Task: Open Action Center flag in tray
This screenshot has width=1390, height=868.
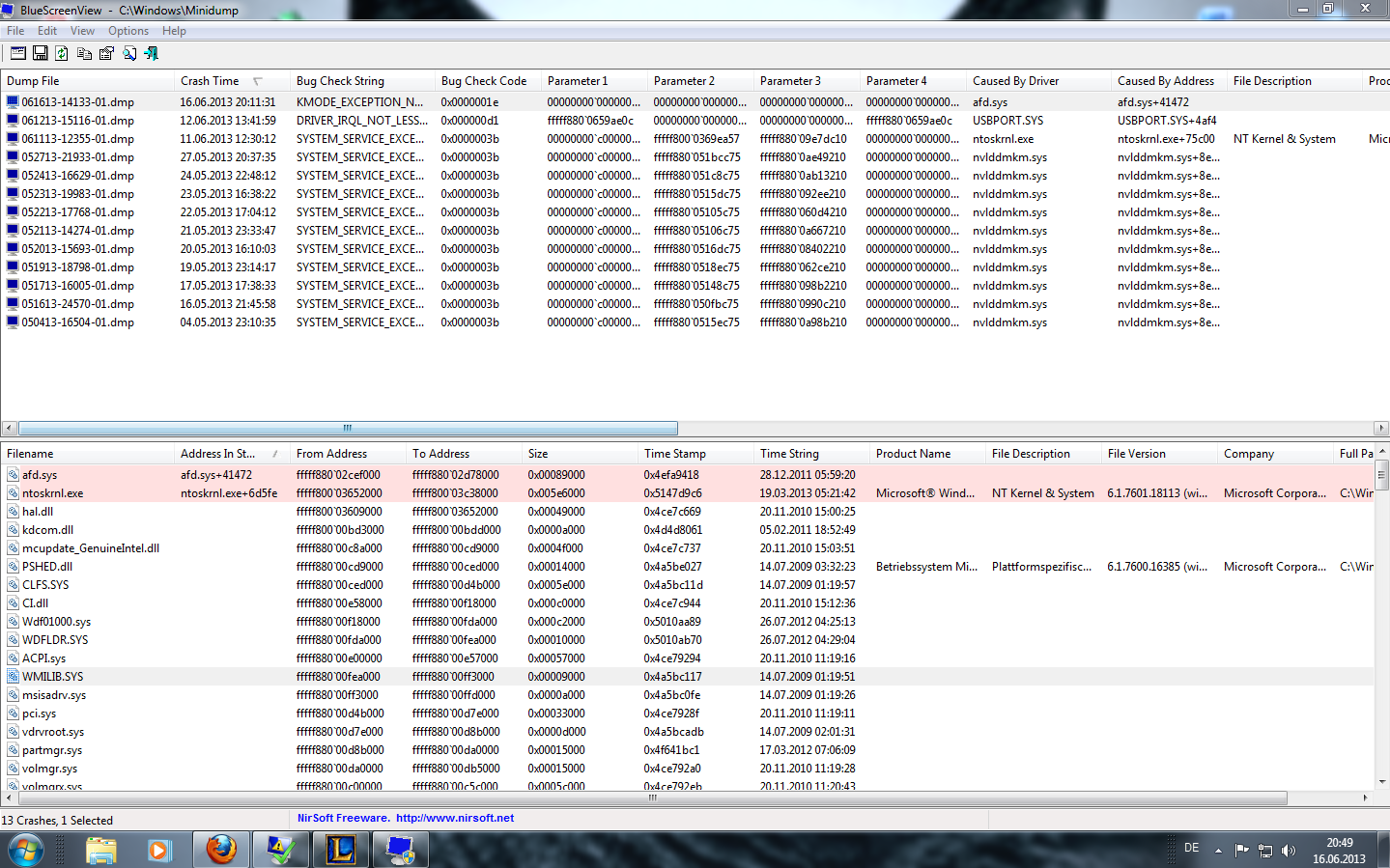Action: point(1242,851)
